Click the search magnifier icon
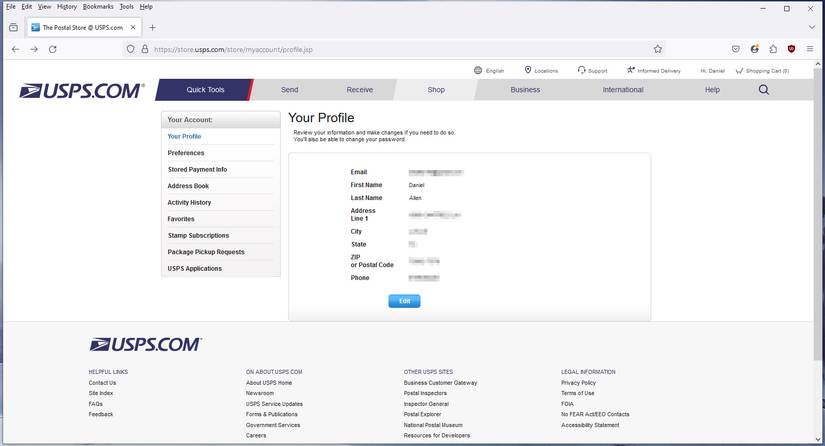Screen dimensions: 825x446 tap(764, 90)
